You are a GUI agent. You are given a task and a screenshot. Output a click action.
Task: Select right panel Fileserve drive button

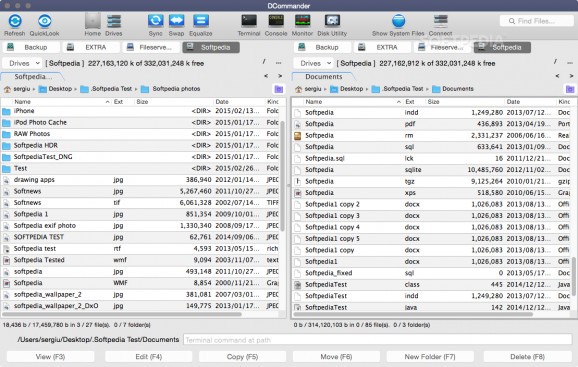442,47
